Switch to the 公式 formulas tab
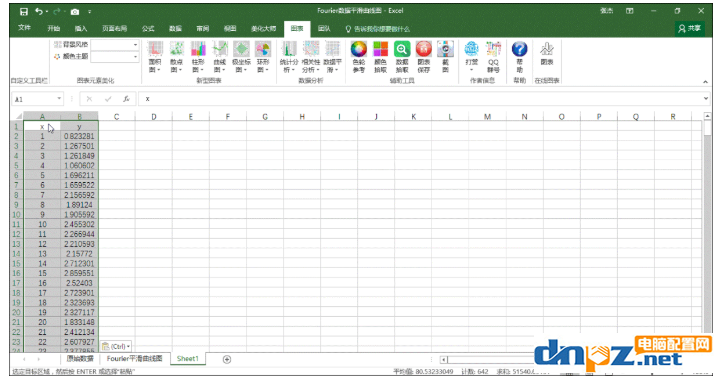 tap(148, 28)
